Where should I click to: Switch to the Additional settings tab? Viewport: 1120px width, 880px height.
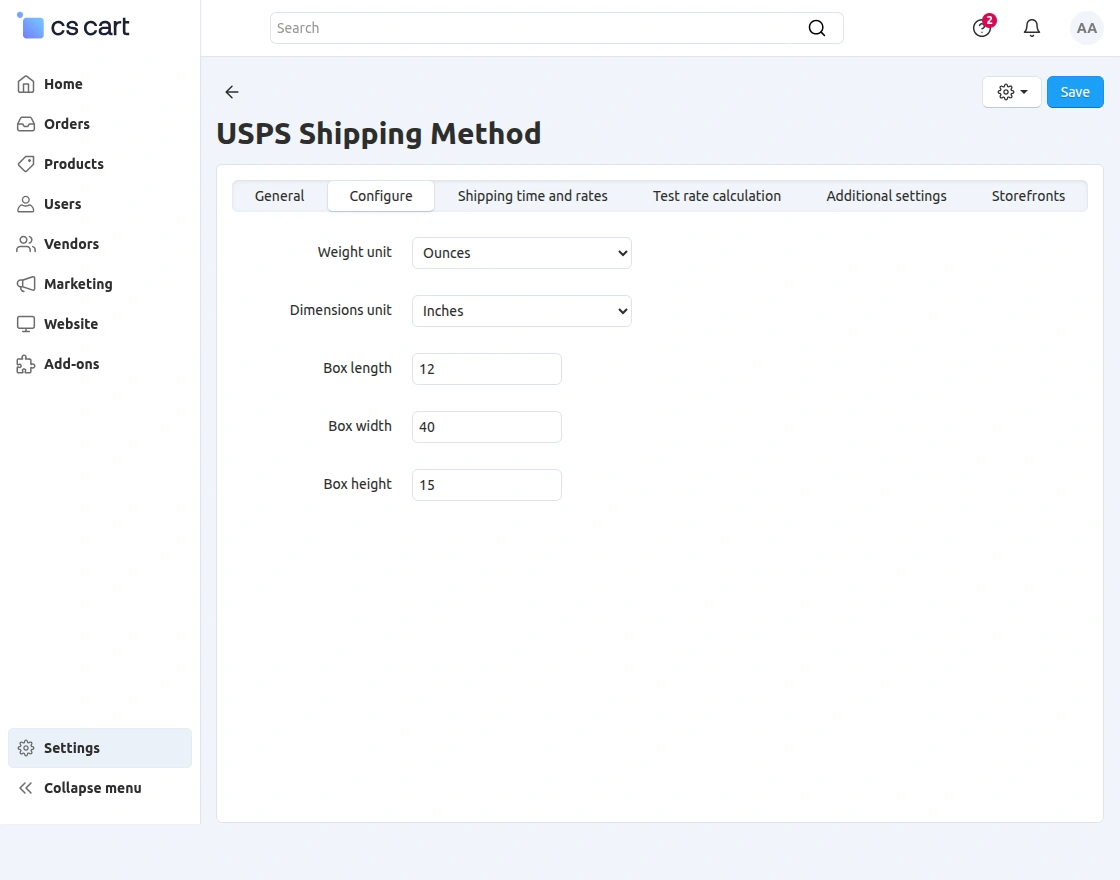point(886,196)
